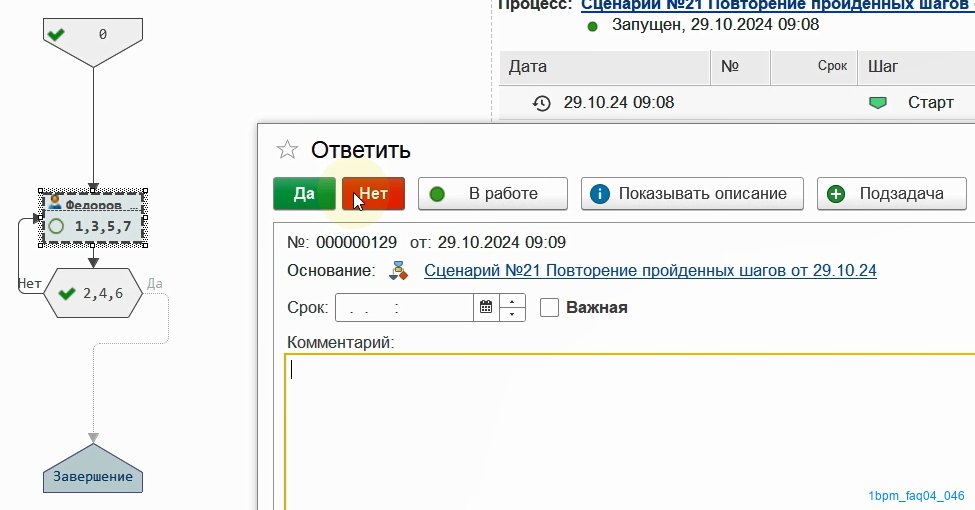This screenshot has width=975, height=510.
Task: Click the 'Шаг' column header
Action: click(x=916, y=67)
